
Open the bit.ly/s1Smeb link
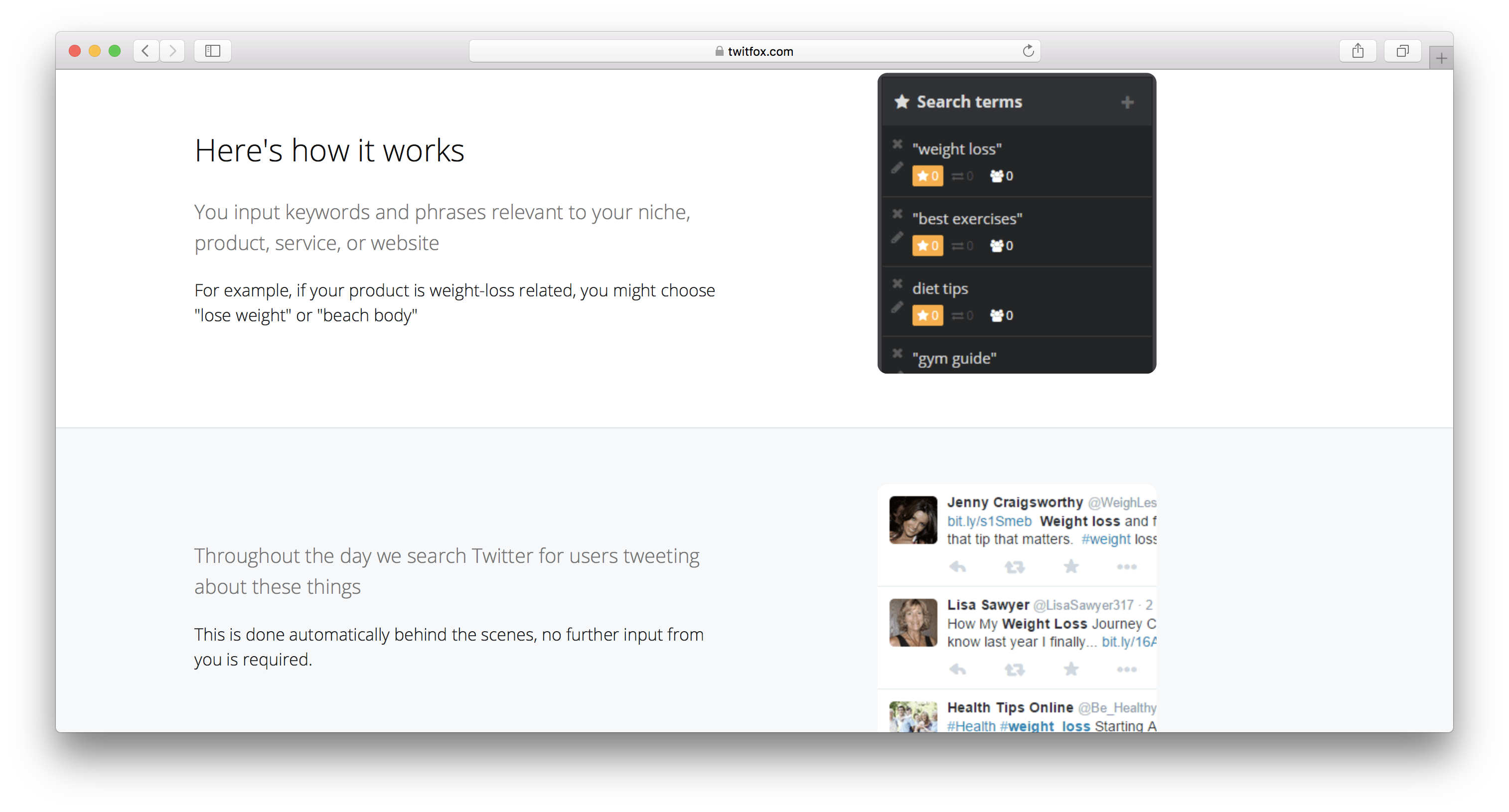[x=989, y=521]
